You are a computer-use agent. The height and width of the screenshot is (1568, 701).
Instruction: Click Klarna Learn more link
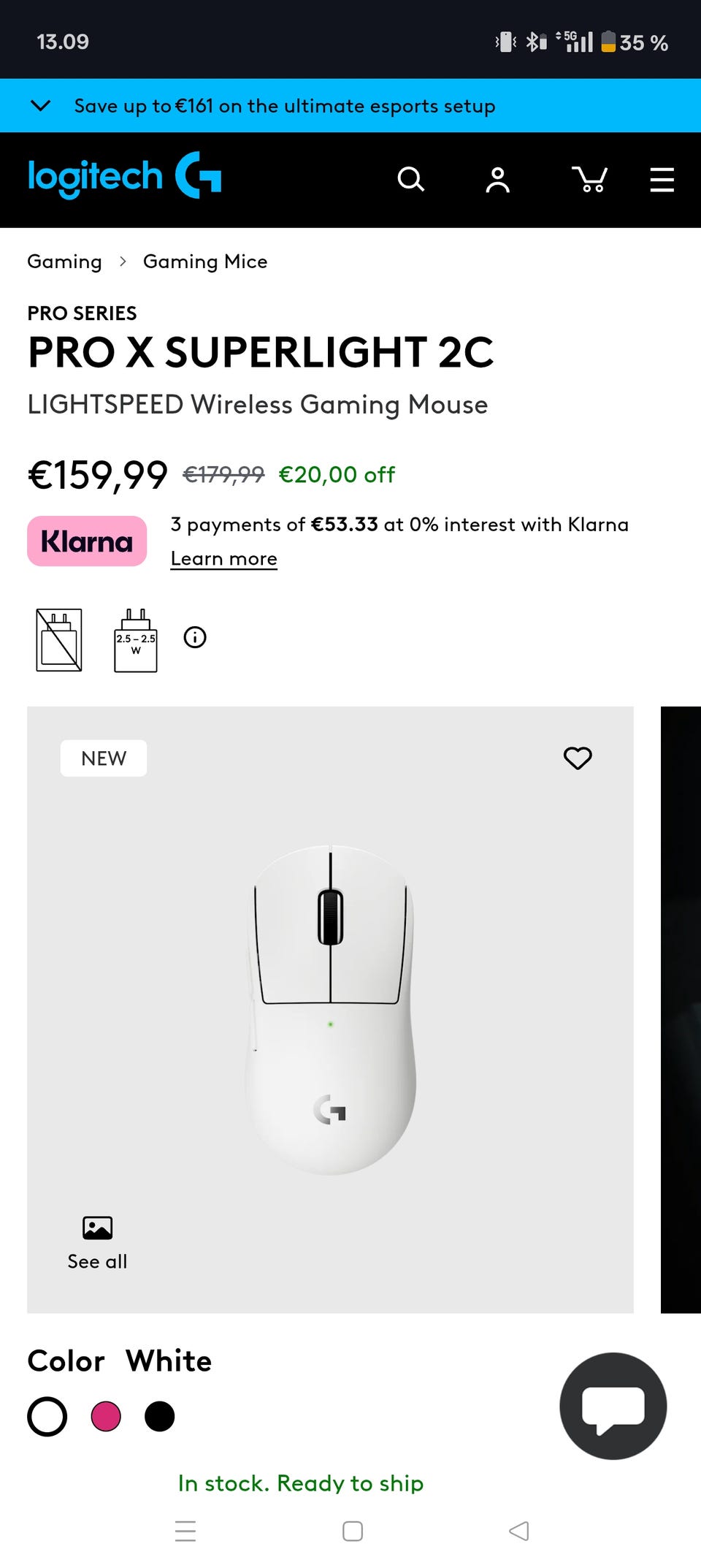point(223,559)
